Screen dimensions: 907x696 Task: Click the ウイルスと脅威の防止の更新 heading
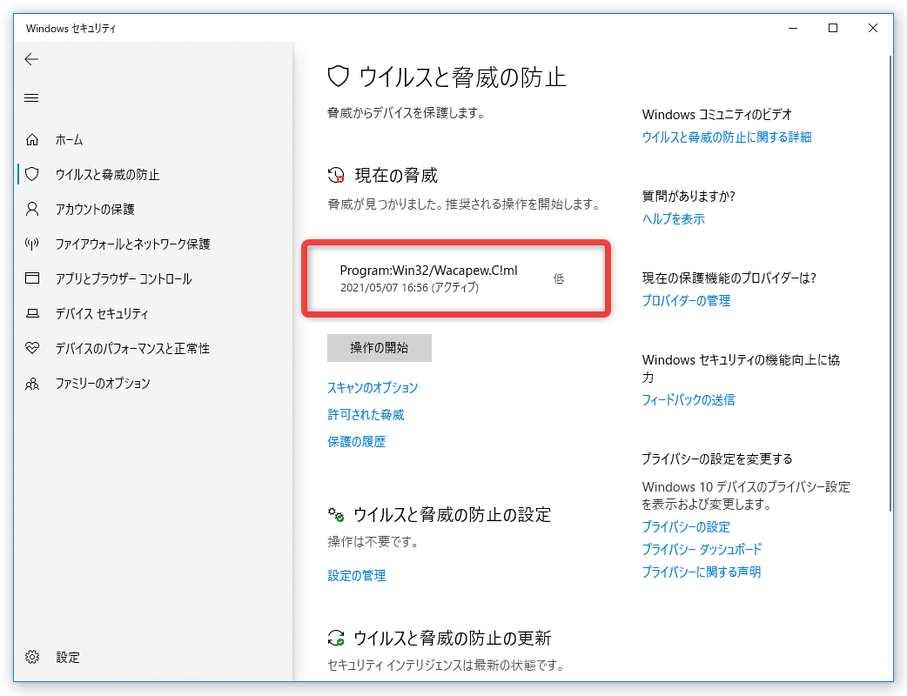(452, 638)
